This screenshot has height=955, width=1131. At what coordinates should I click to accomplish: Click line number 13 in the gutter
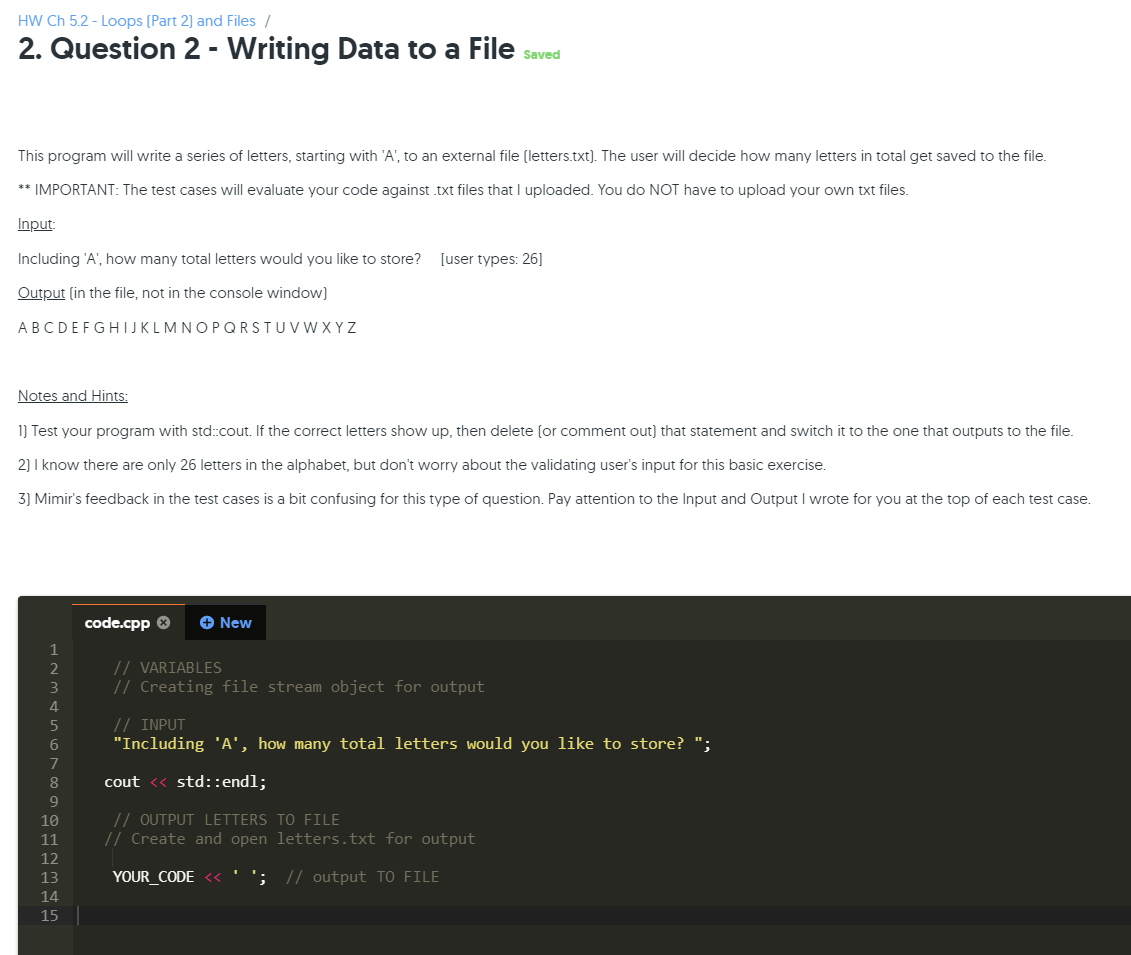49,878
